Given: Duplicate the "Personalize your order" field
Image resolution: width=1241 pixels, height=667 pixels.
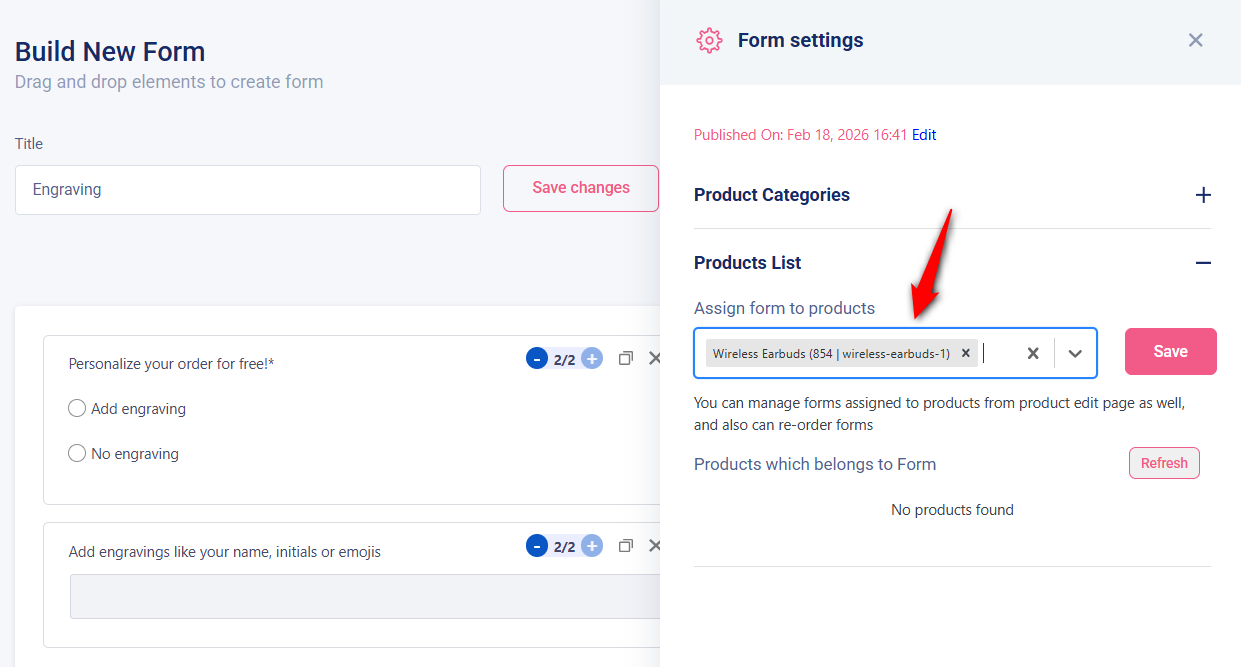Looking at the screenshot, I should [x=625, y=357].
